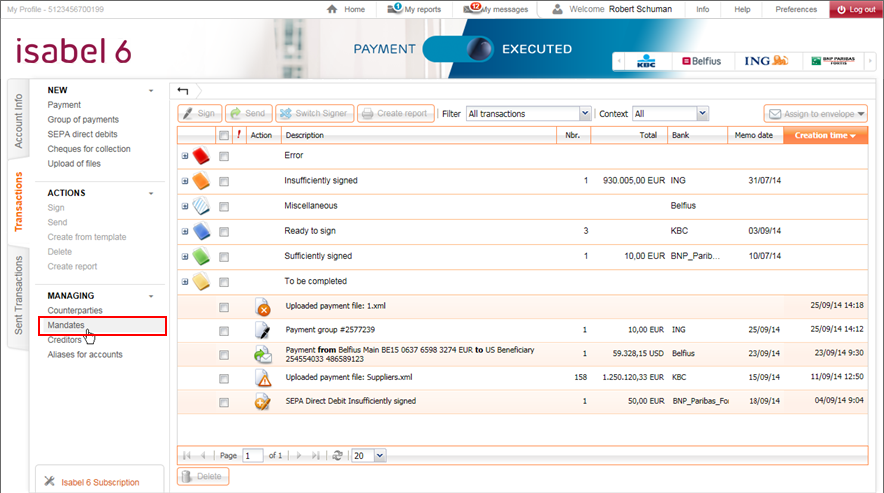Expand the Error group row
The image size is (884, 493).
tap(185, 156)
